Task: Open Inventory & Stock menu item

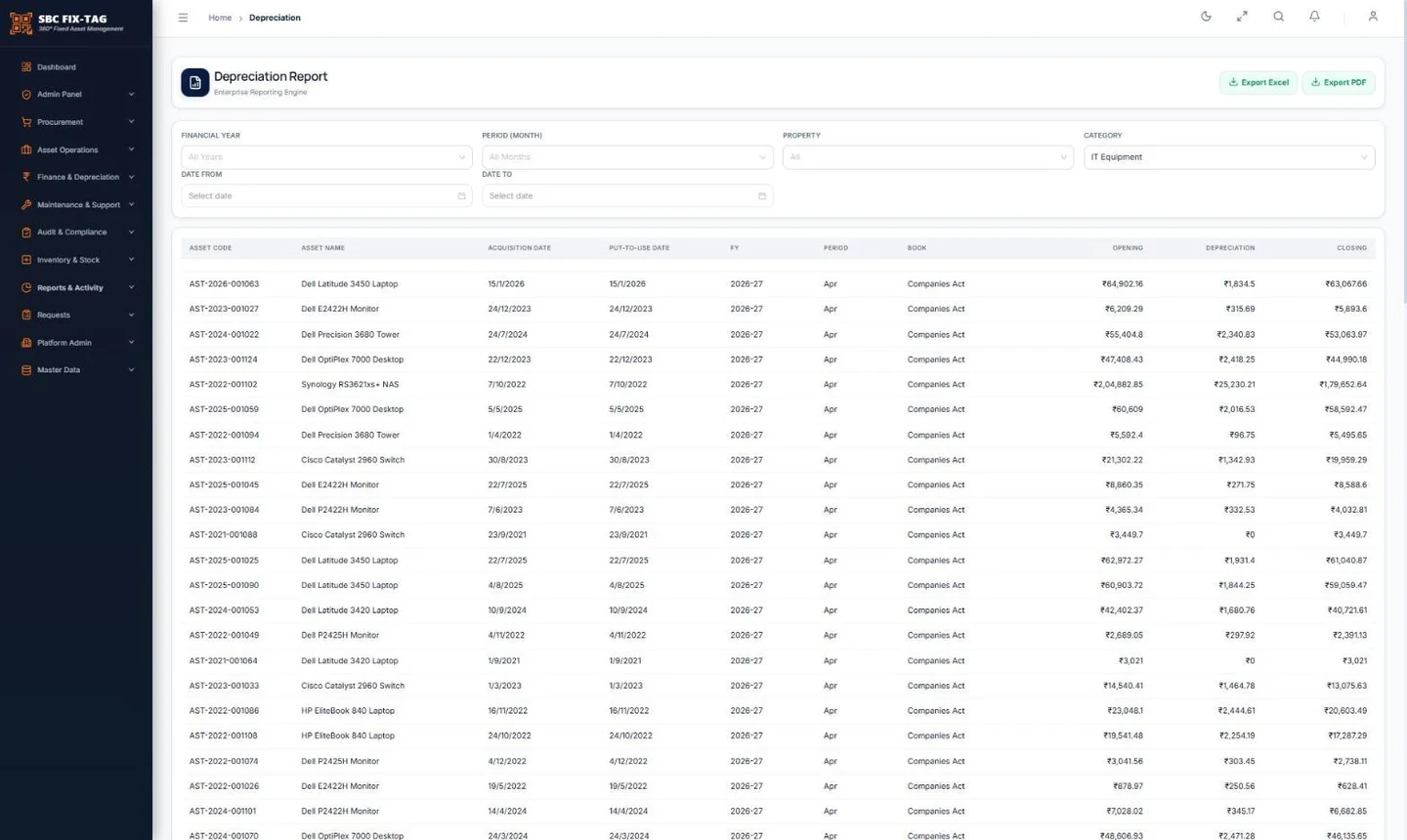Action: [x=76, y=260]
